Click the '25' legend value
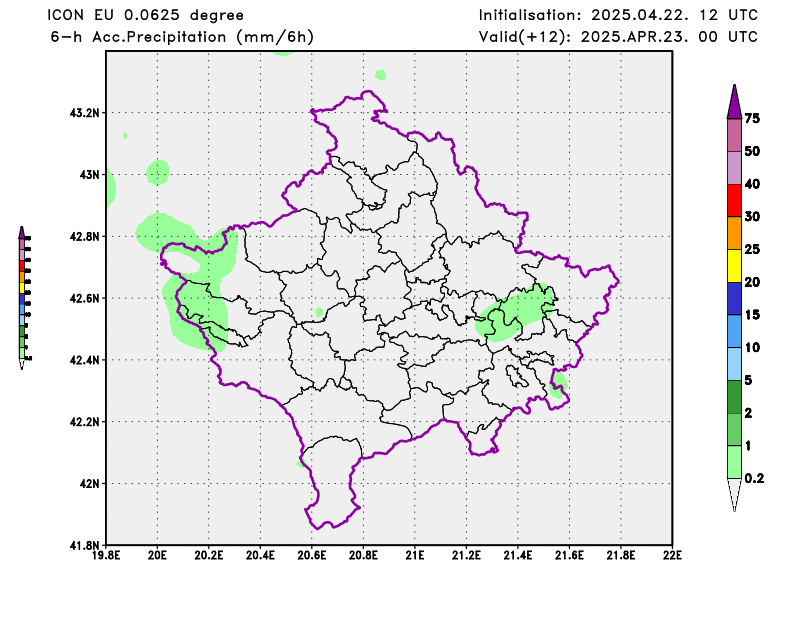The image size is (800, 618). (x=752, y=249)
